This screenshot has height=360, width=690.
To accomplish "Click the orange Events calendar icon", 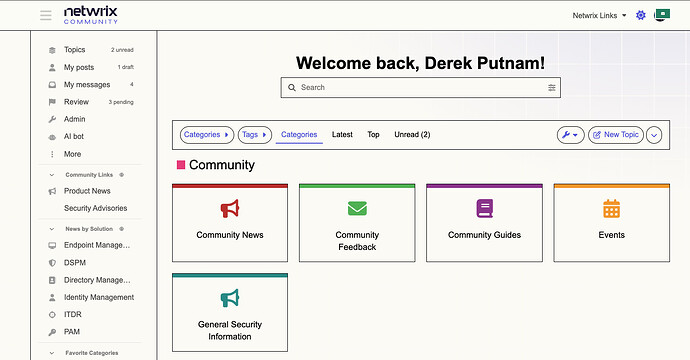I will click(x=611, y=208).
